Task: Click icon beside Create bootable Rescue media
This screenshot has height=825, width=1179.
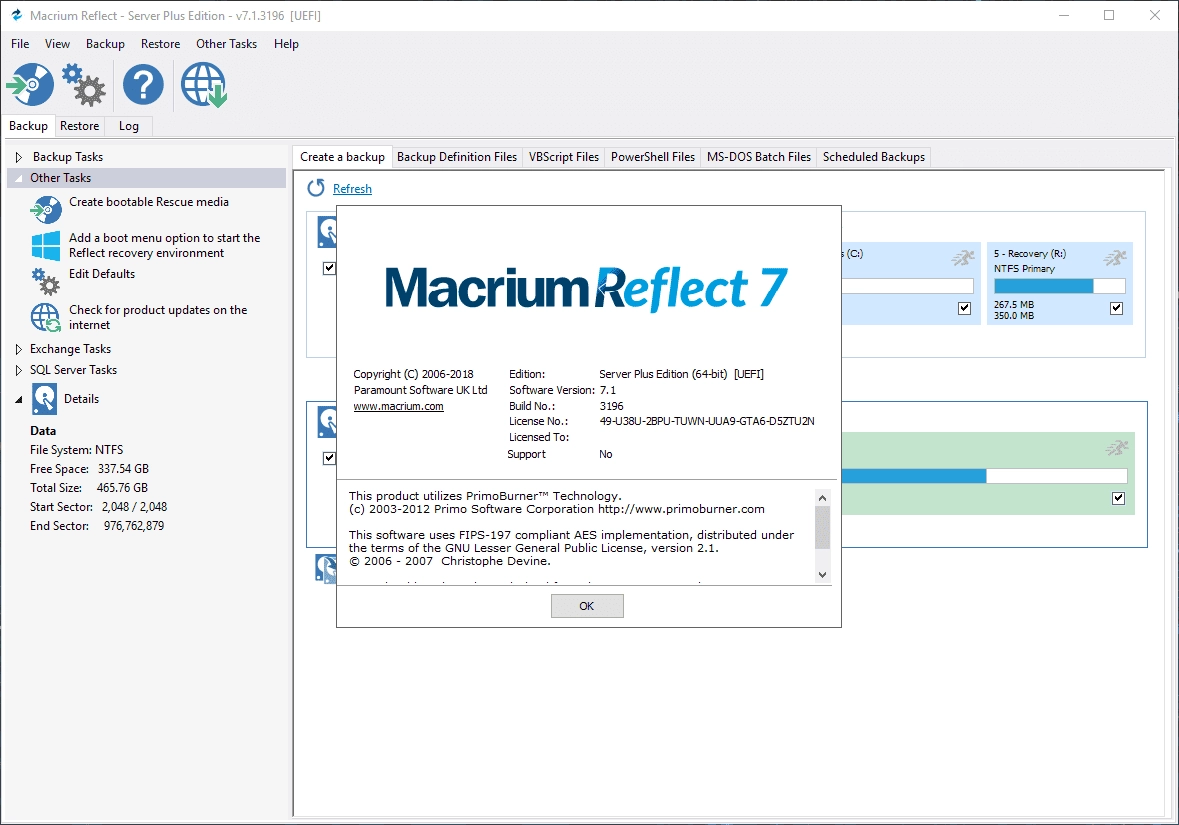Action: (46, 209)
